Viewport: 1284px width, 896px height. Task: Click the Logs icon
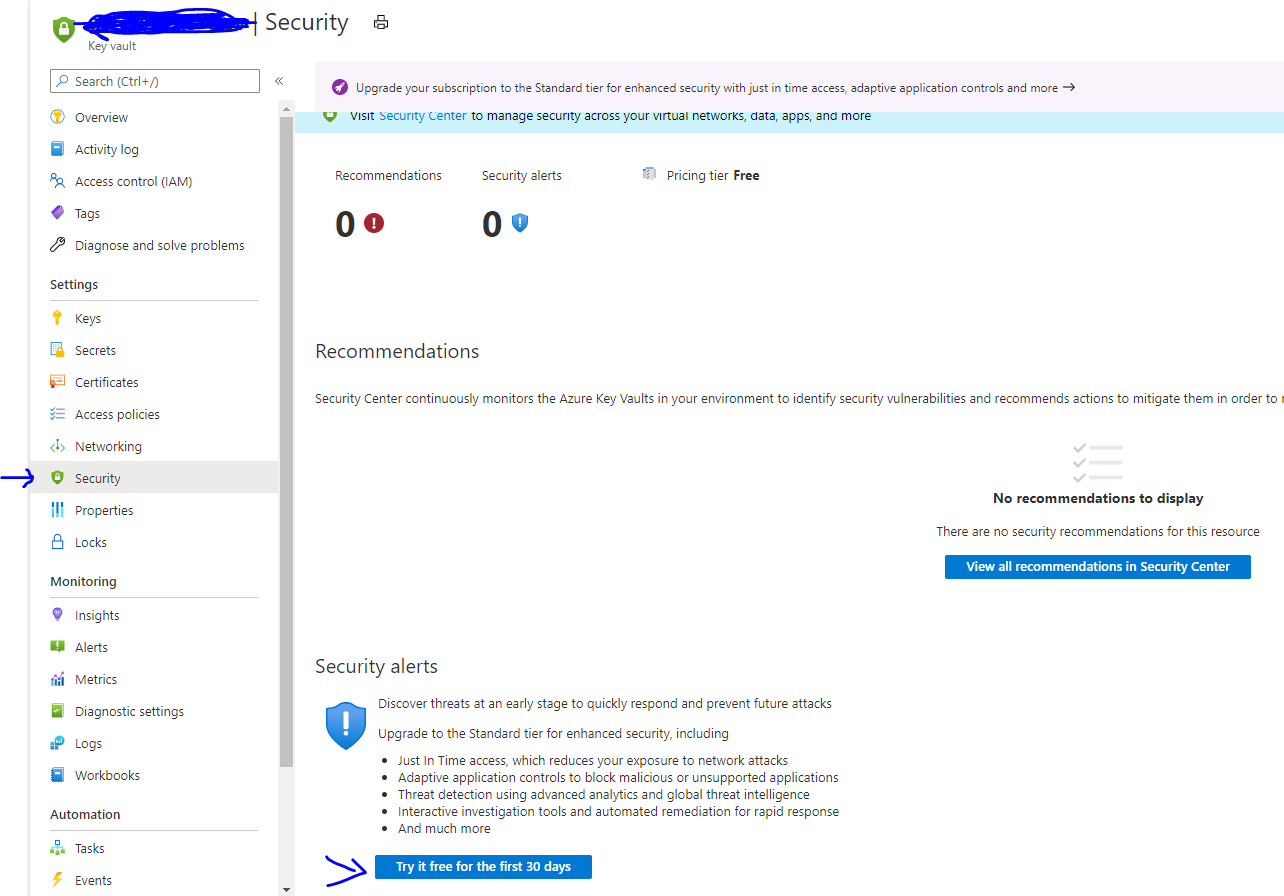pyautogui.click(x=57, y=743)
